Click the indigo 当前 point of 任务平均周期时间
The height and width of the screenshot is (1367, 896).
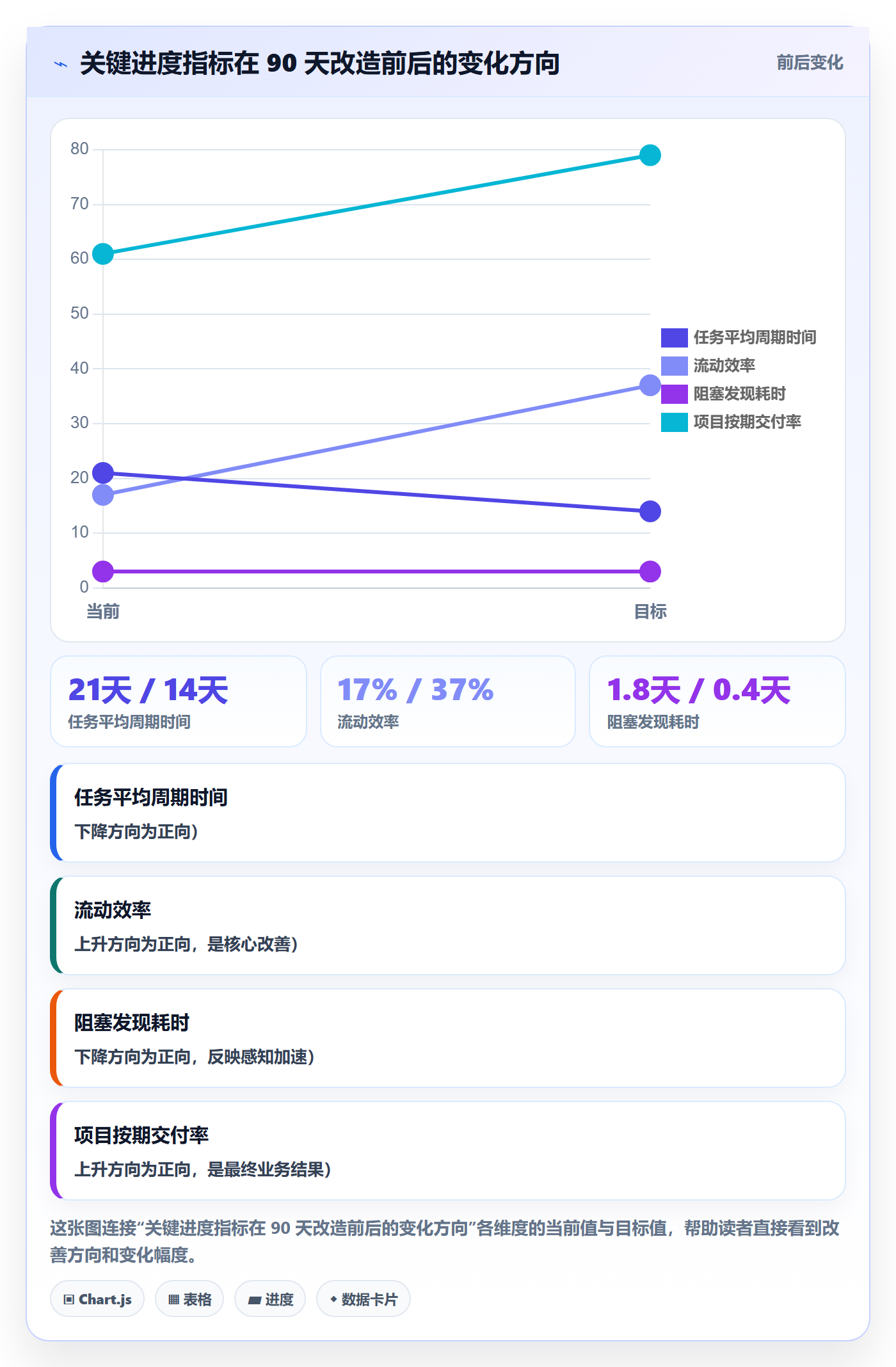pos(103,473)
